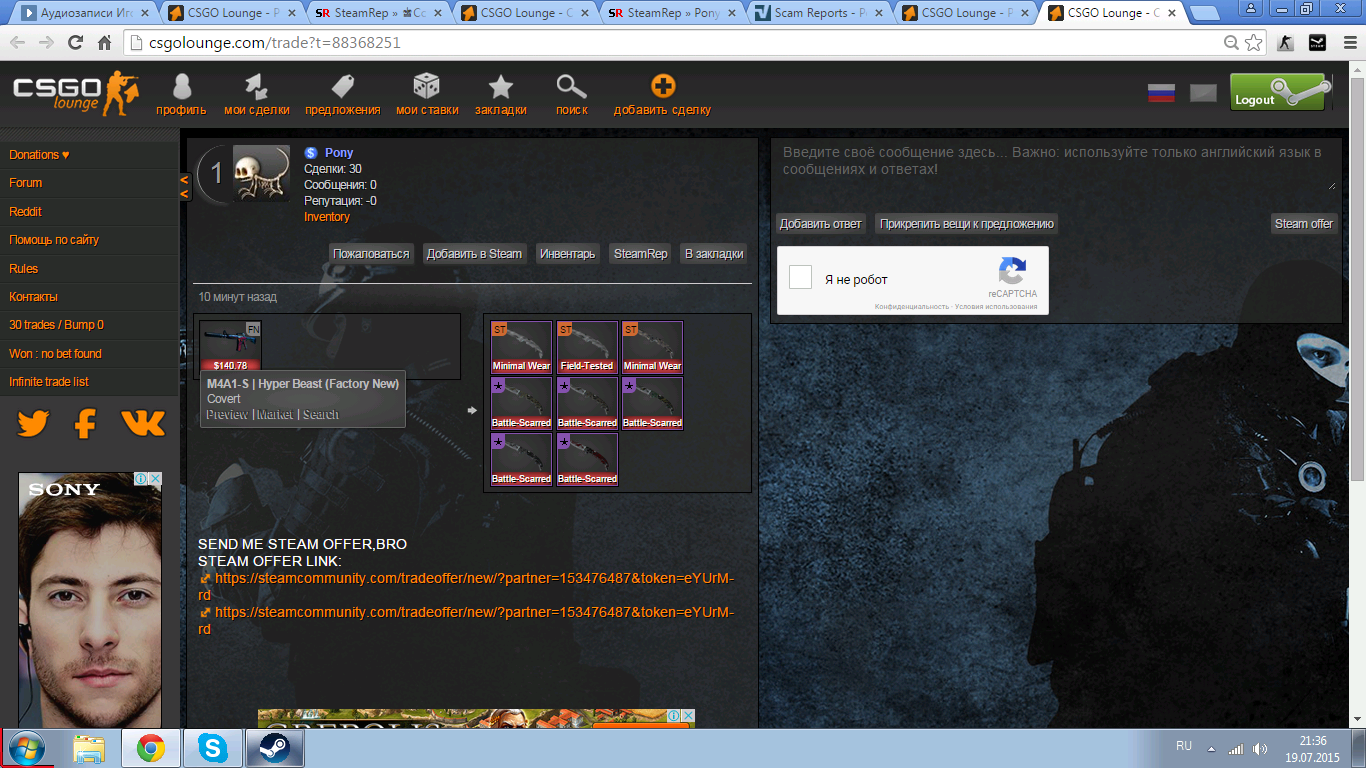Click the message text input area

click(1055, 165)
